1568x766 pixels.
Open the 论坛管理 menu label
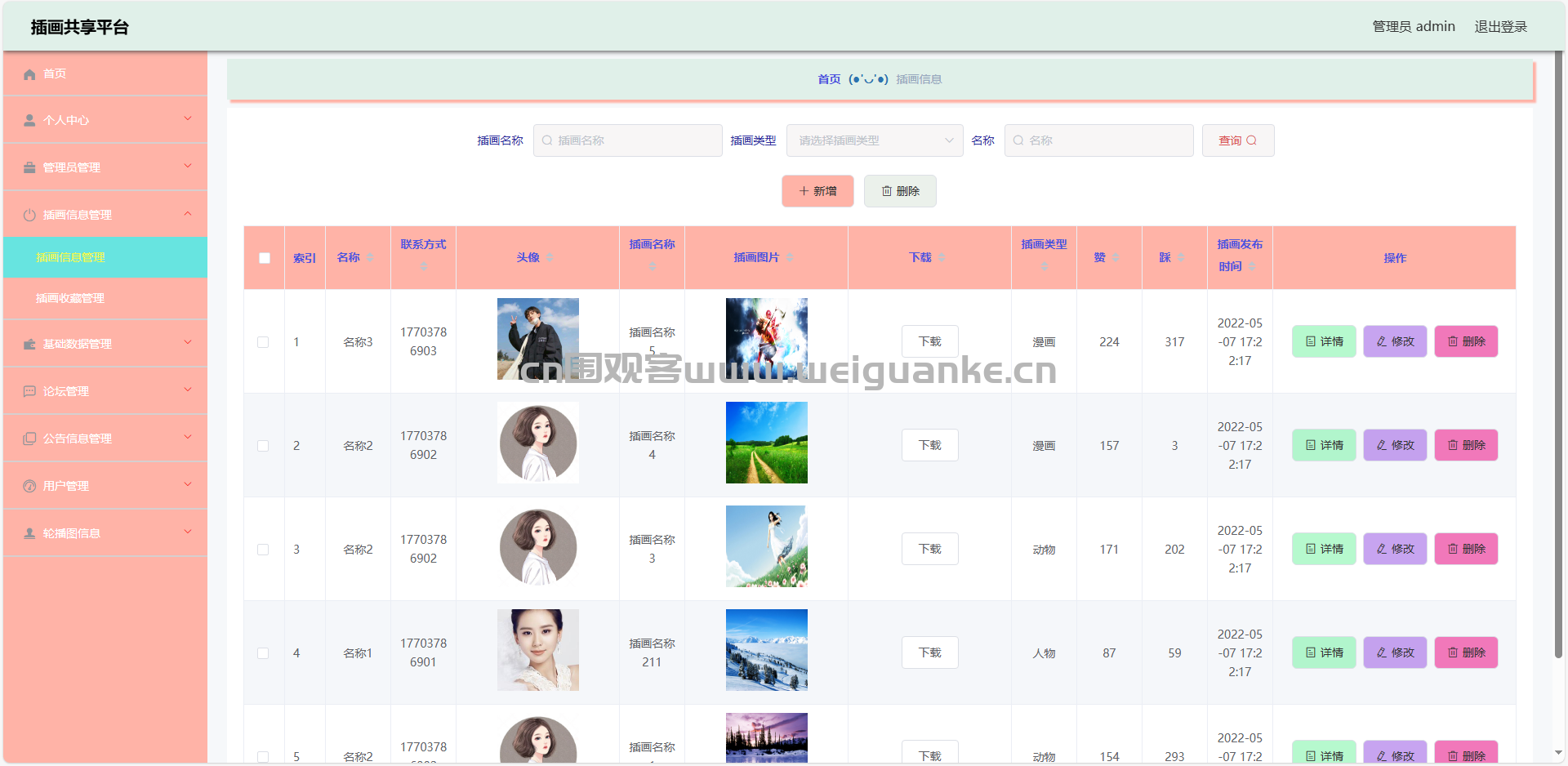point(66,392)
